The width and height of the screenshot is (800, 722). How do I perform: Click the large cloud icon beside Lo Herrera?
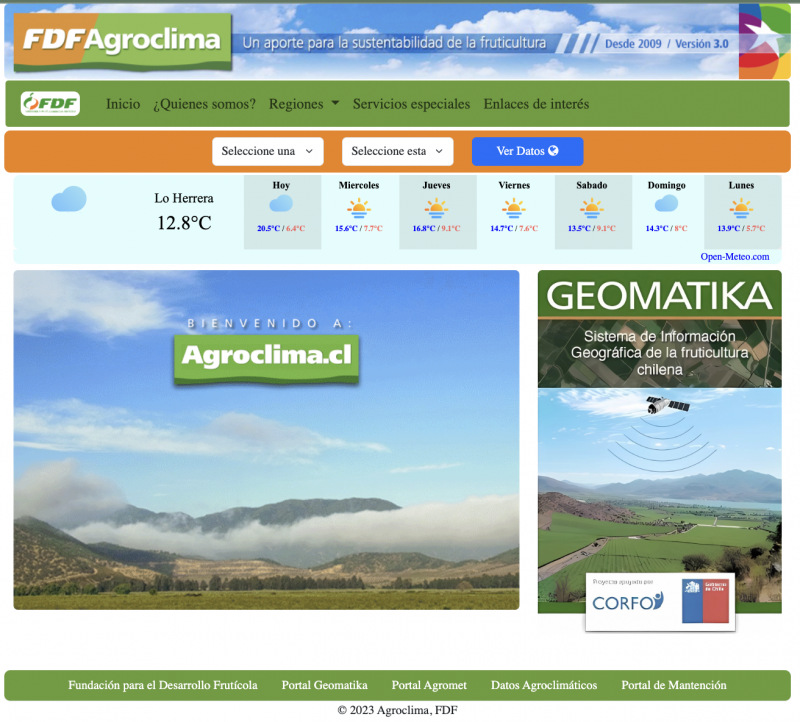[69, 199]
